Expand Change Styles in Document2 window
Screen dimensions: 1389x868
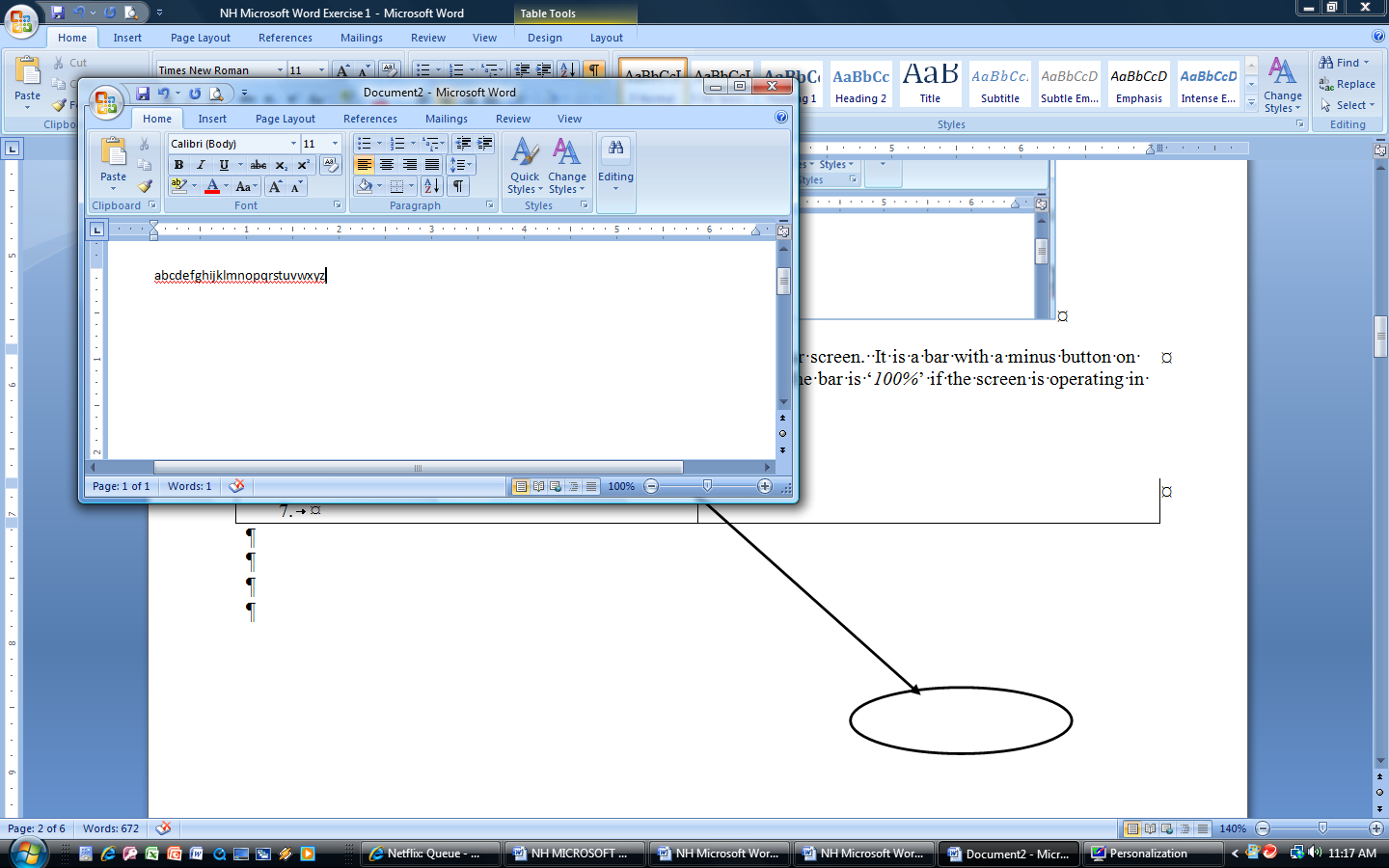coord(567,166)
